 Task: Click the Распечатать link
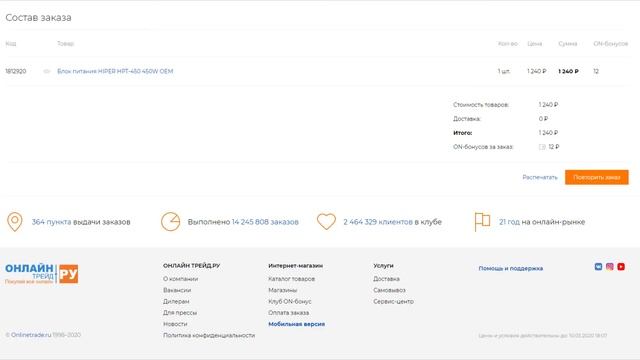point(540,177)
